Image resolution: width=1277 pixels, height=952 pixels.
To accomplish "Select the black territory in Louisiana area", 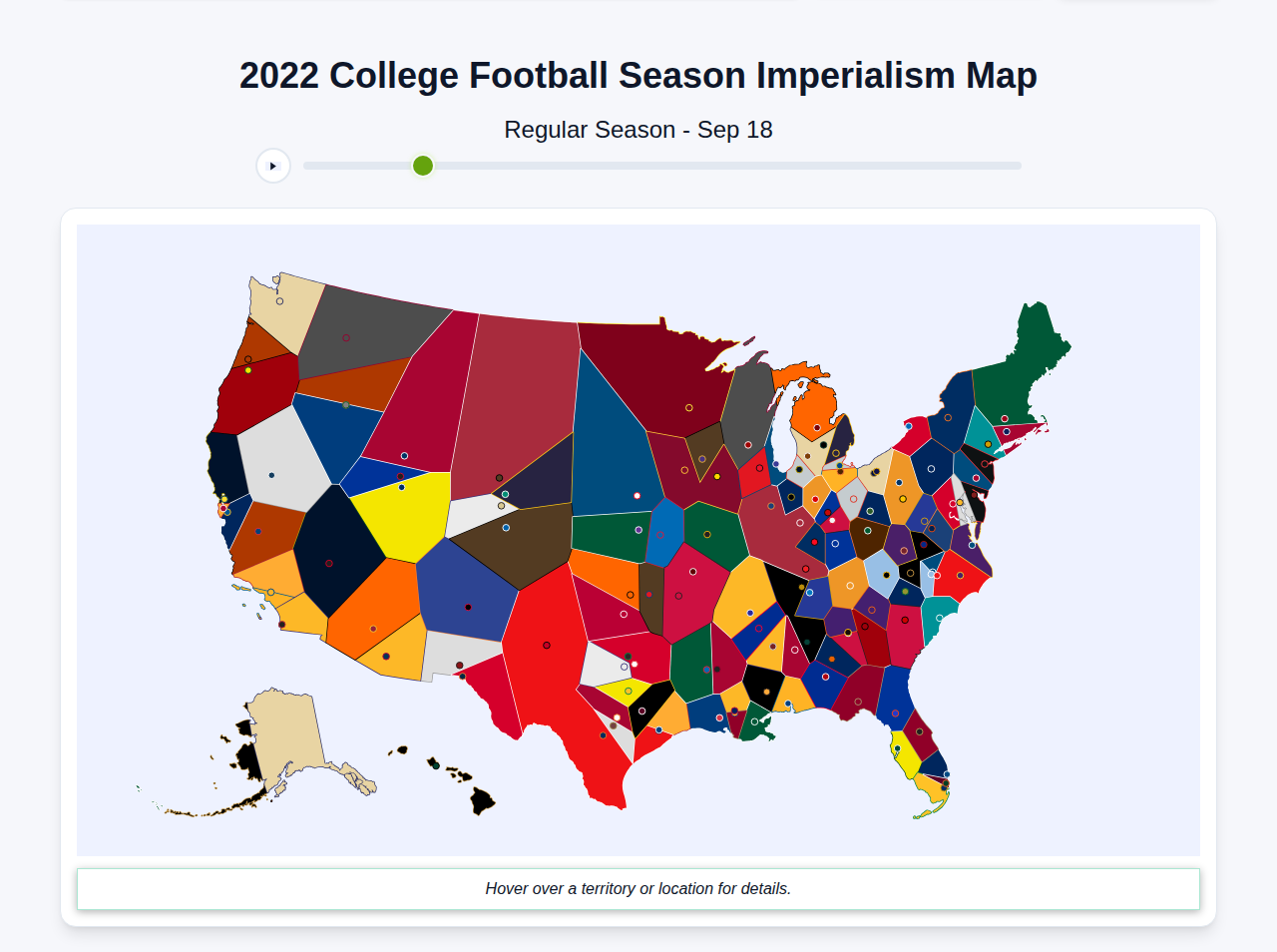I will tap(763, 684).
